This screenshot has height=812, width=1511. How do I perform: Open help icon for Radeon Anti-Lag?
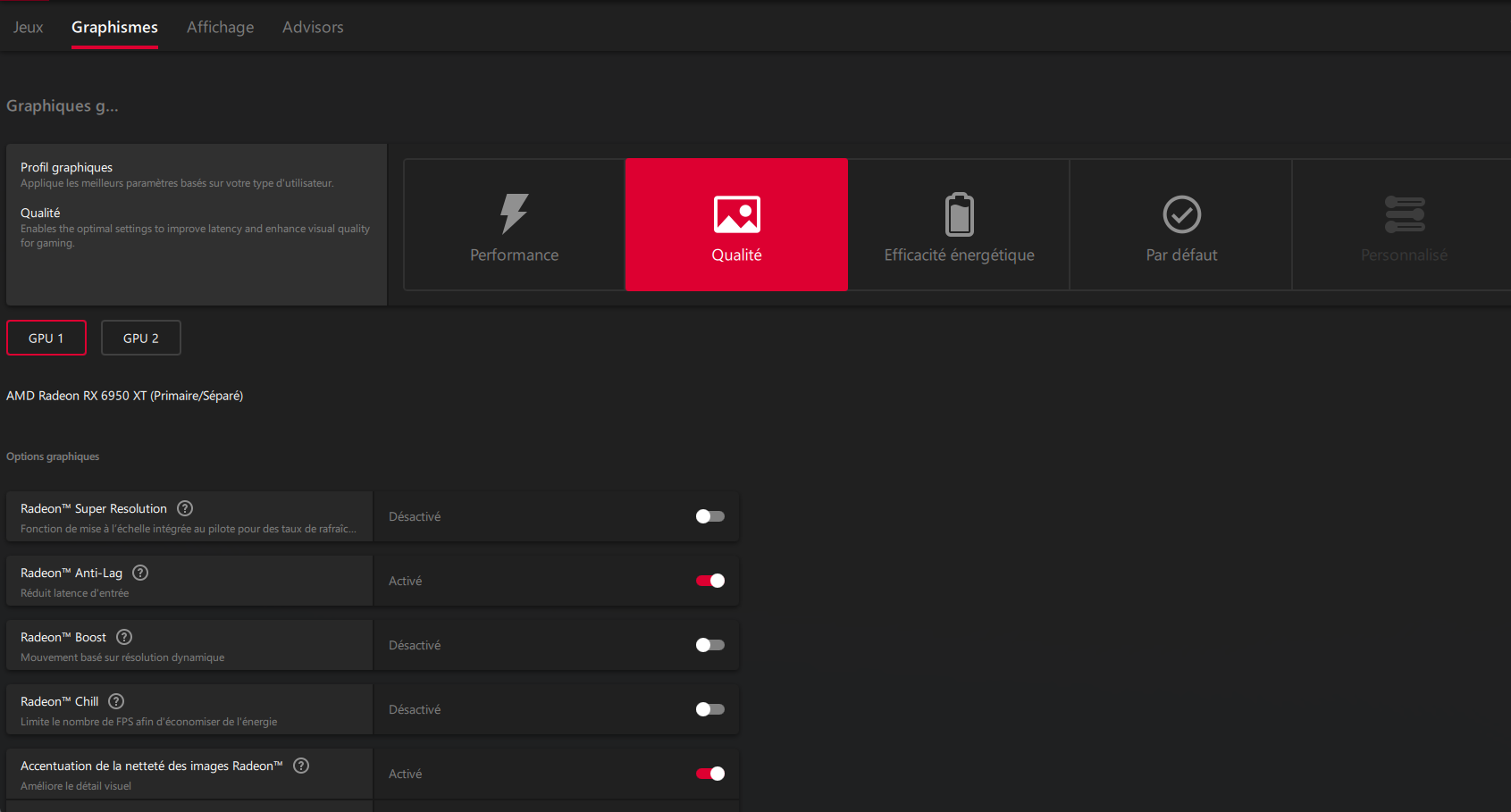(x=140, y=573)
